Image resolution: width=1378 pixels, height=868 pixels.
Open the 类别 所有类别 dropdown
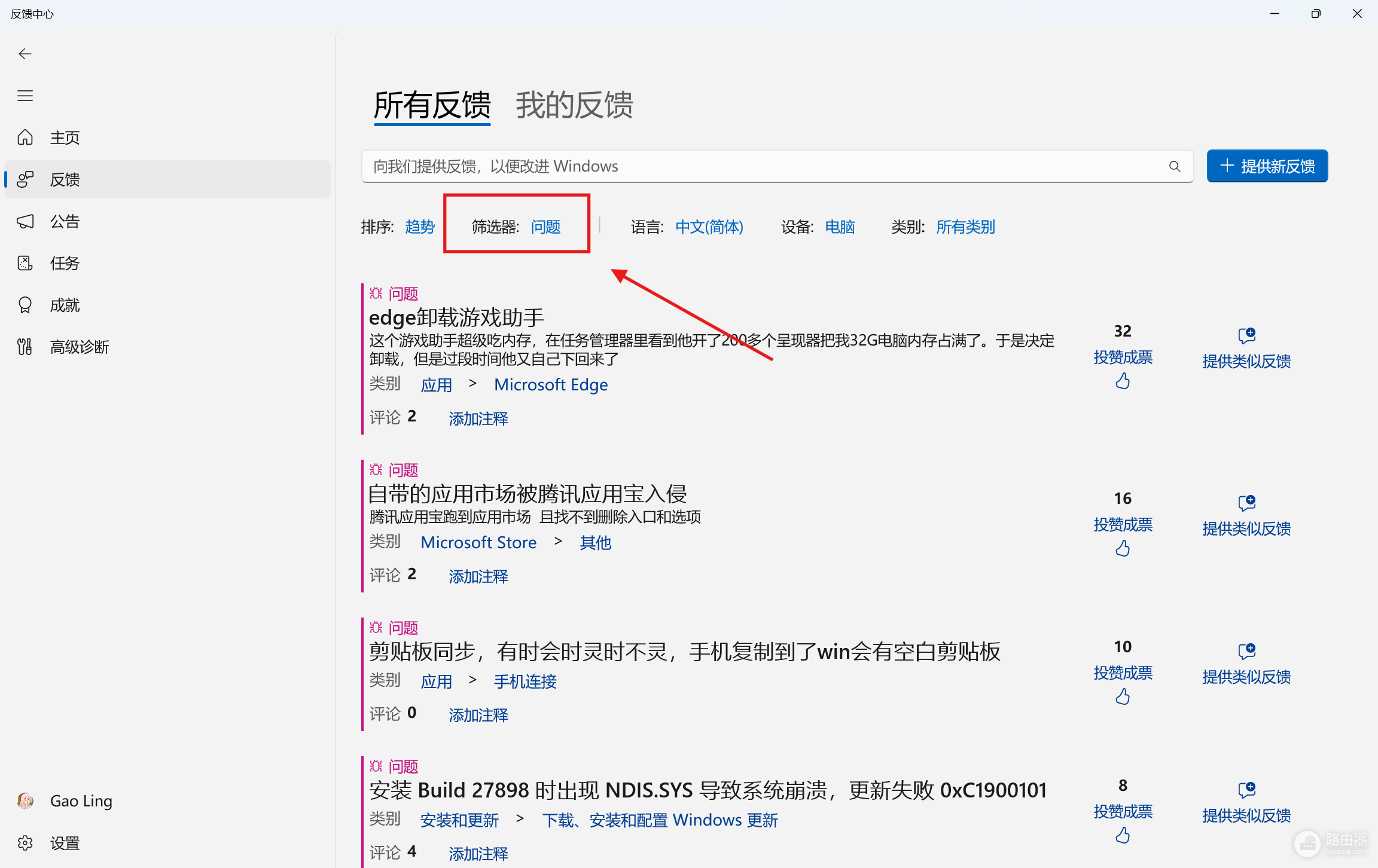965,227
